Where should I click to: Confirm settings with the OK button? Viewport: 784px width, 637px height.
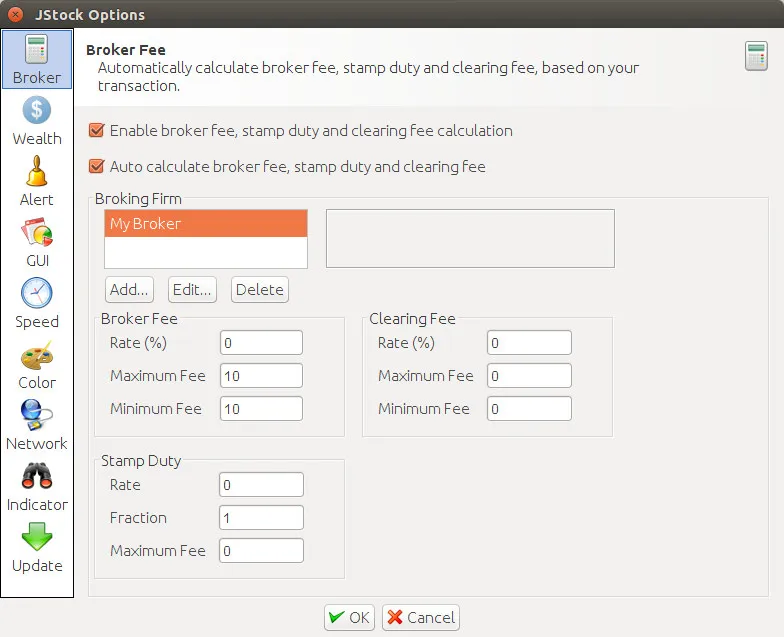tap(350, 618)
